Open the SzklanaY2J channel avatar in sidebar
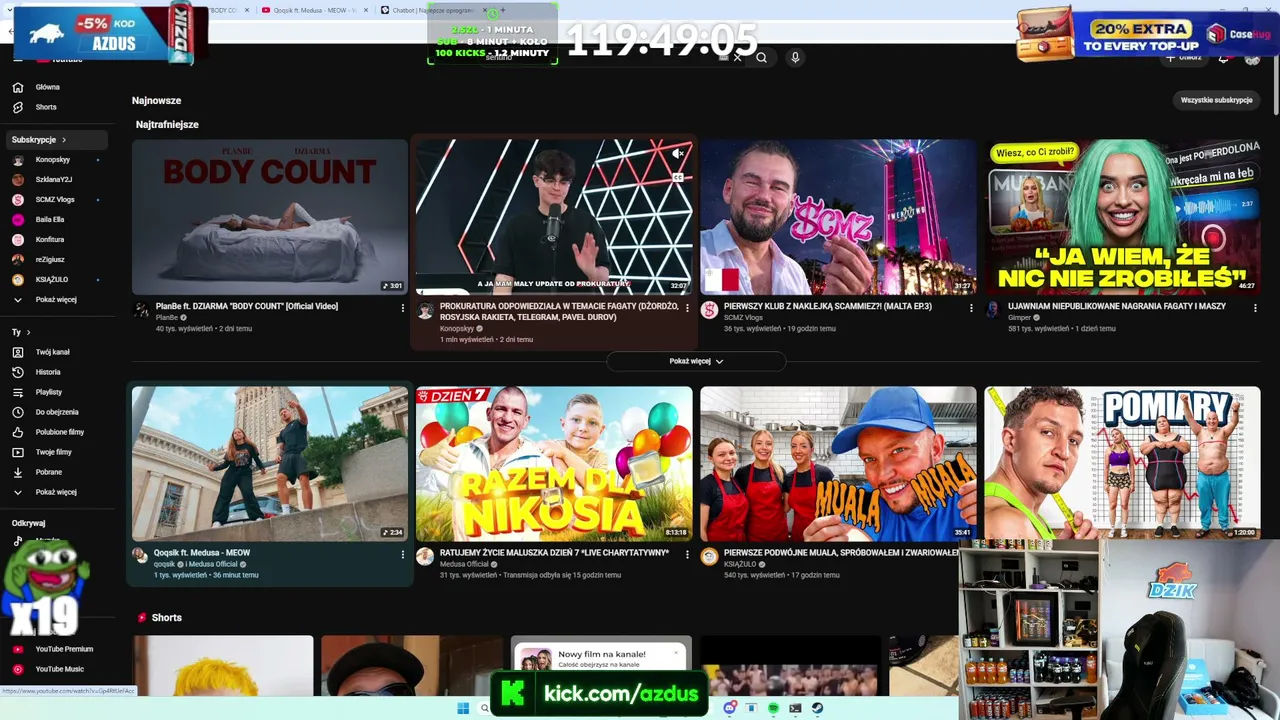This screenshot has height=720, width=1280. pyautogui.click(x=18, y=180)
